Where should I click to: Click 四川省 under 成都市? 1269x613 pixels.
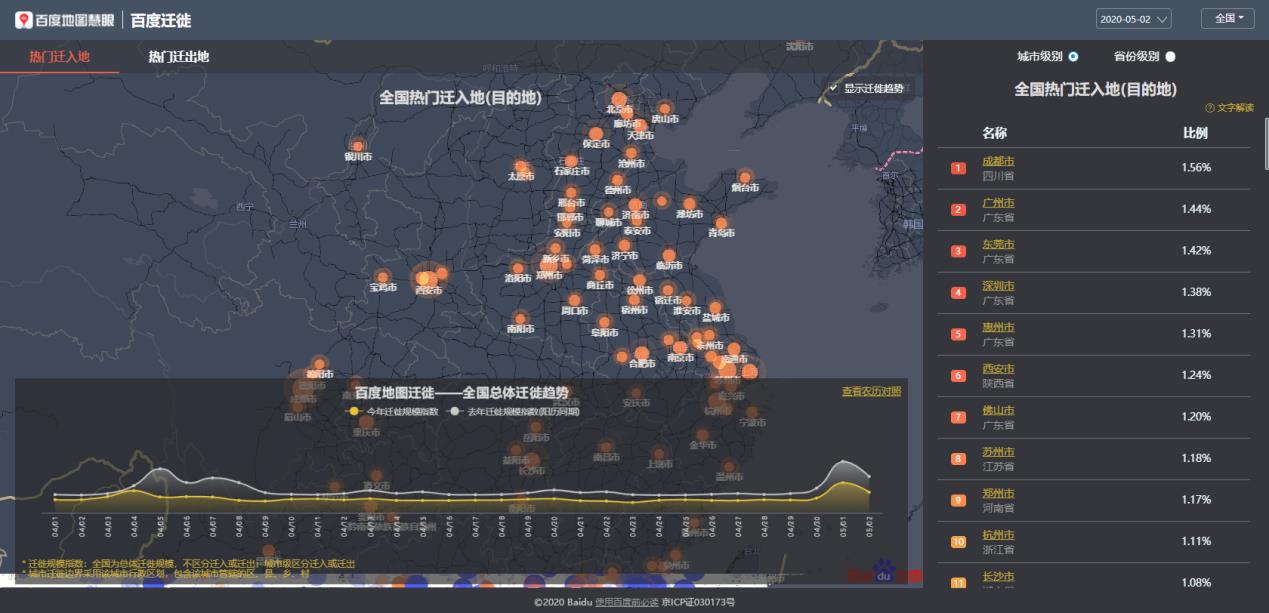998,176
